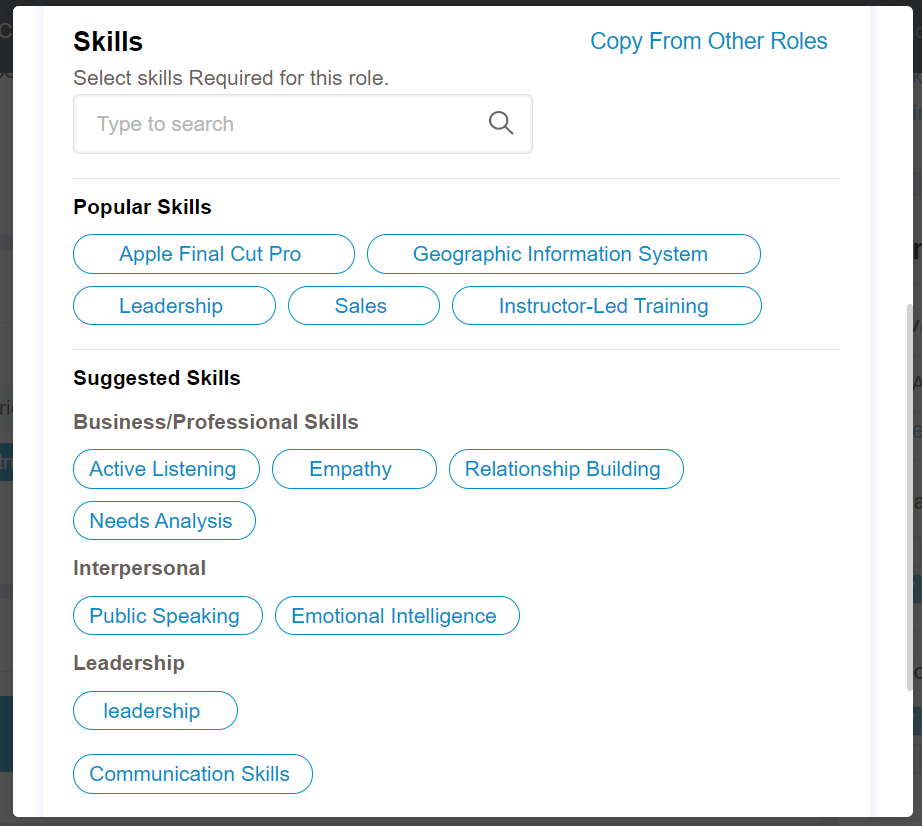
Task: Click the Interpersonal category label
Action: 138,567
